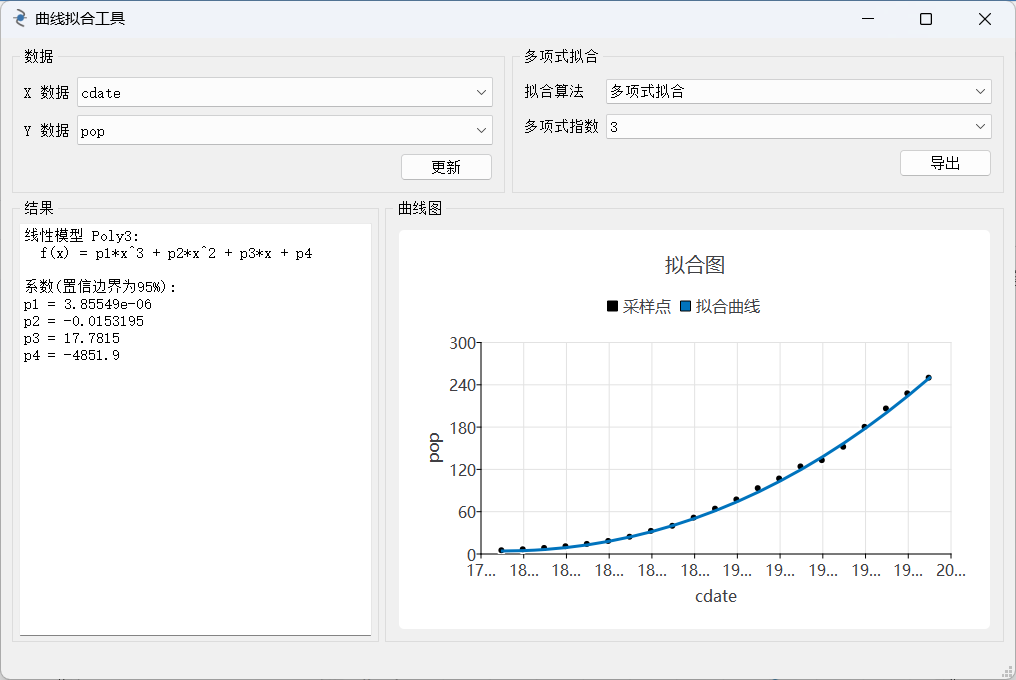Click the 导出 button
1016x680 pixels.
coord(945,163)
